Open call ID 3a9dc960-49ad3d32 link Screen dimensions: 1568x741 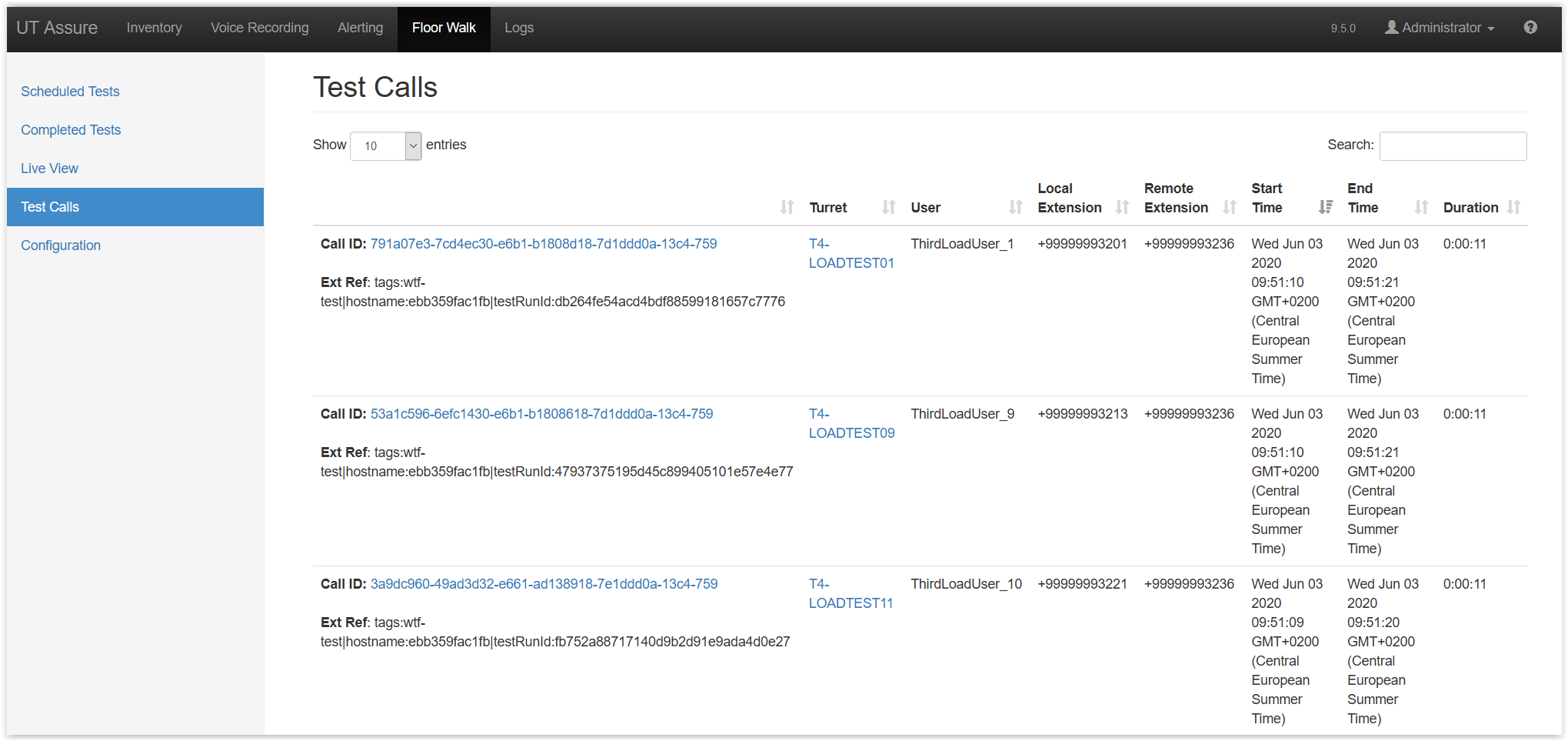tap(544, 584)
